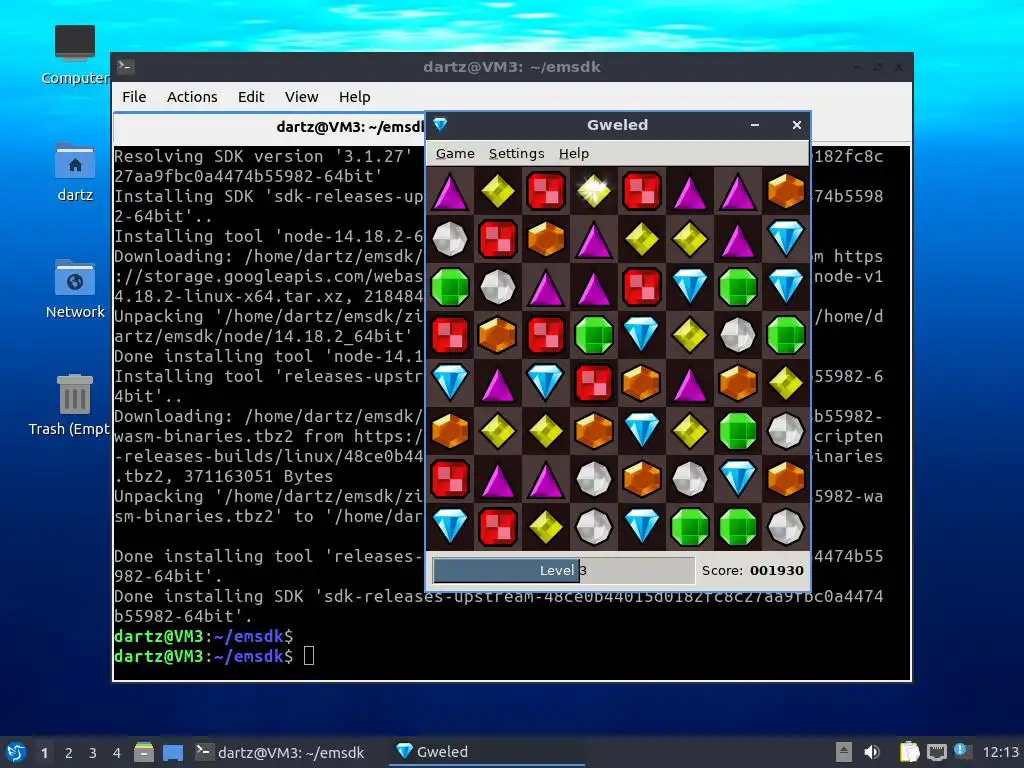Open the clipboard manager tray icon
This screenshot has height=768, width=1024.
909,752
